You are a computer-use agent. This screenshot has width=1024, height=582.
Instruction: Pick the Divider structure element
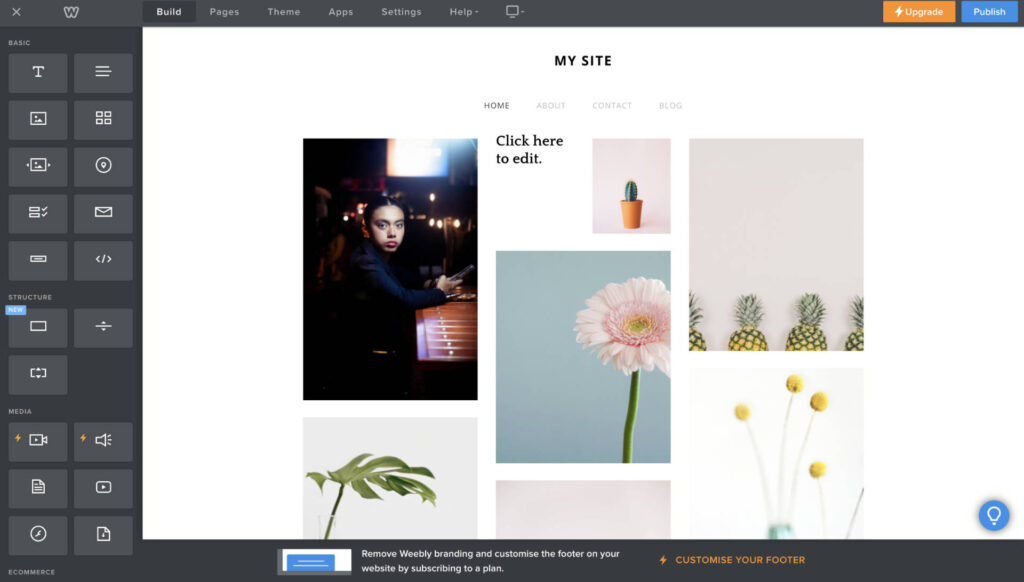pos(103,327)
